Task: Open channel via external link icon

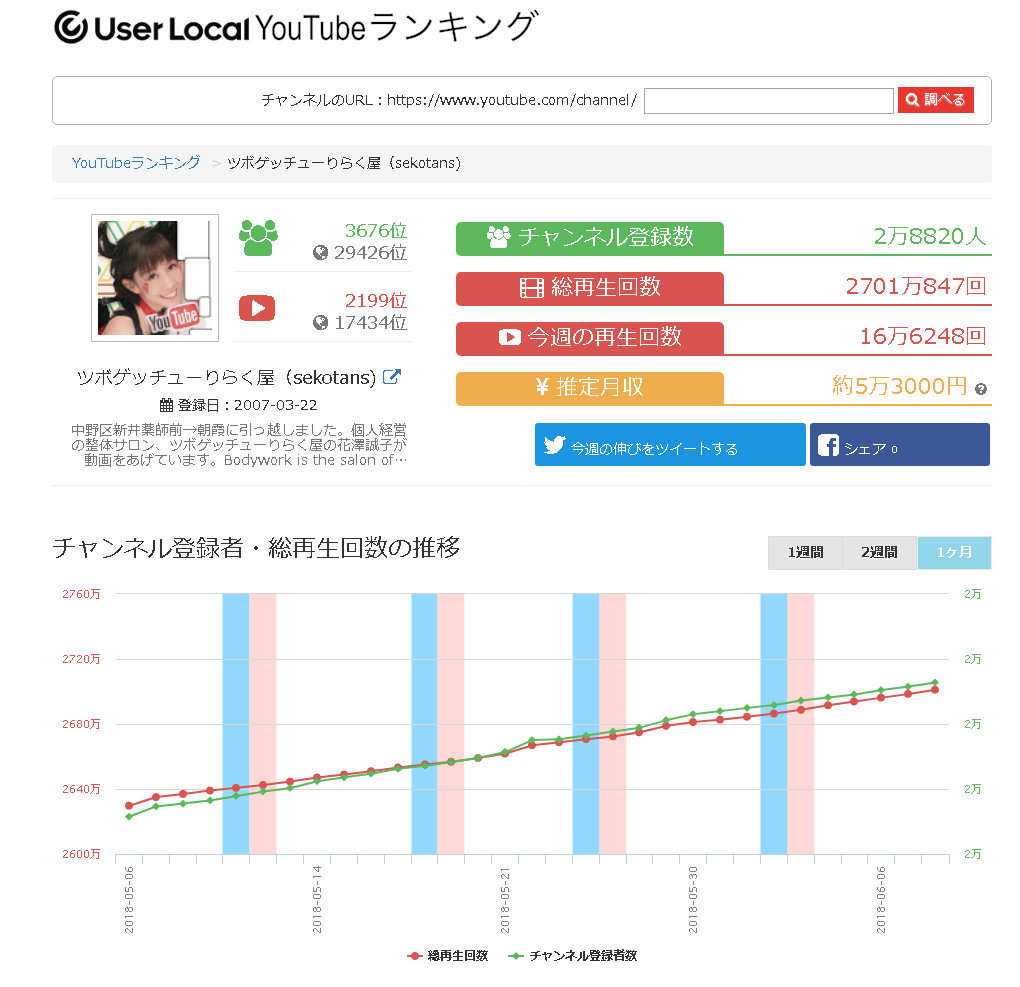Action: pos(392,377)
